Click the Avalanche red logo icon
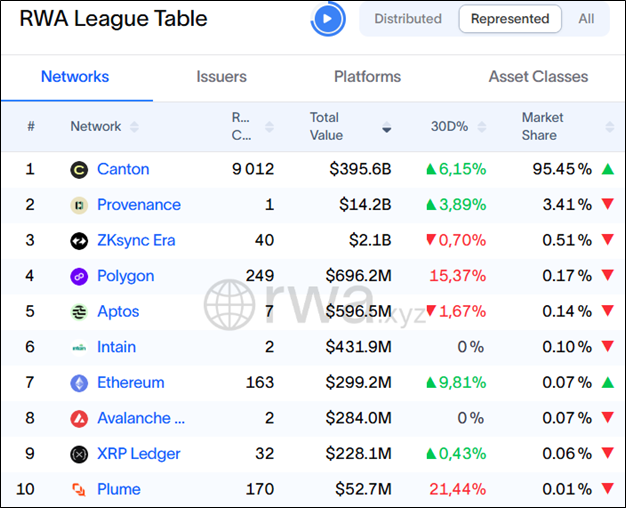 (x=79, y=419)
